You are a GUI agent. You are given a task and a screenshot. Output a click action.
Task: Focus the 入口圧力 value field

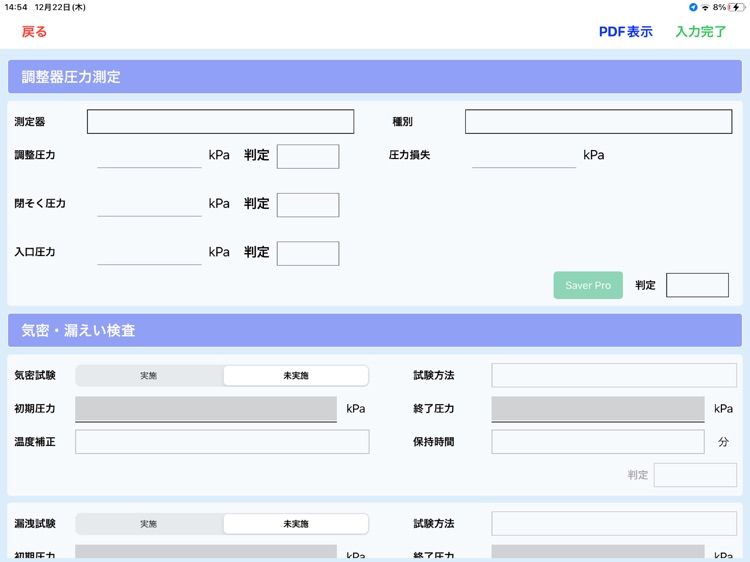[x=149, y=253]
